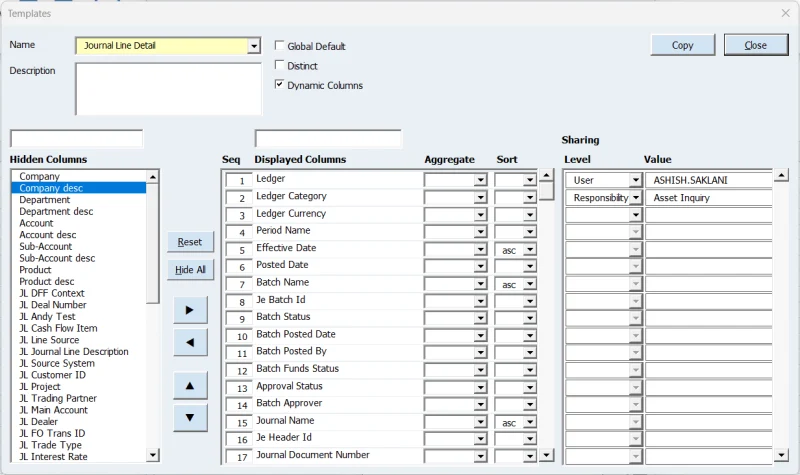Select JL Andy Test hidden column
This screenshot has height=475, width=800.
[79, 316]
